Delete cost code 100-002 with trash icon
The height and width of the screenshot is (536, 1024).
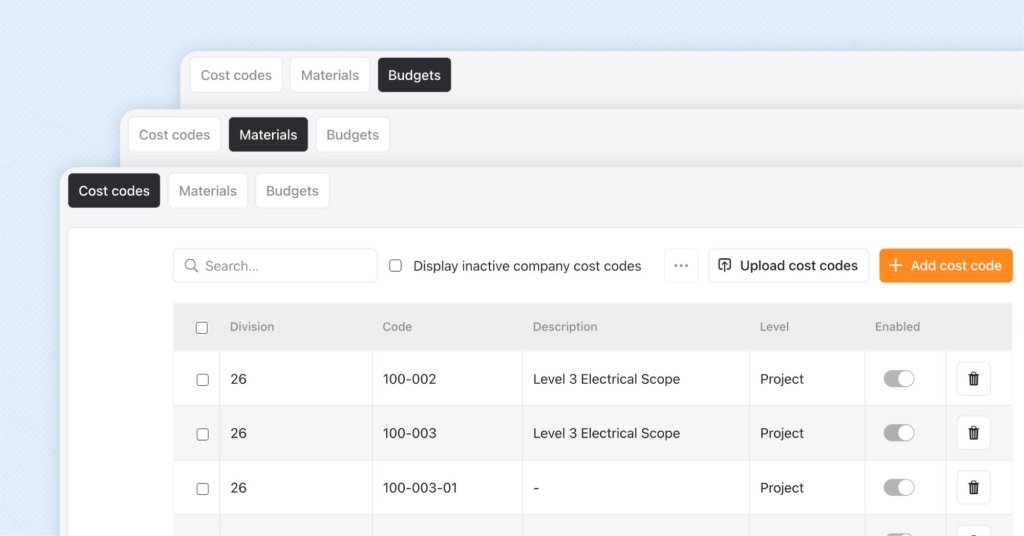(973, 379)
